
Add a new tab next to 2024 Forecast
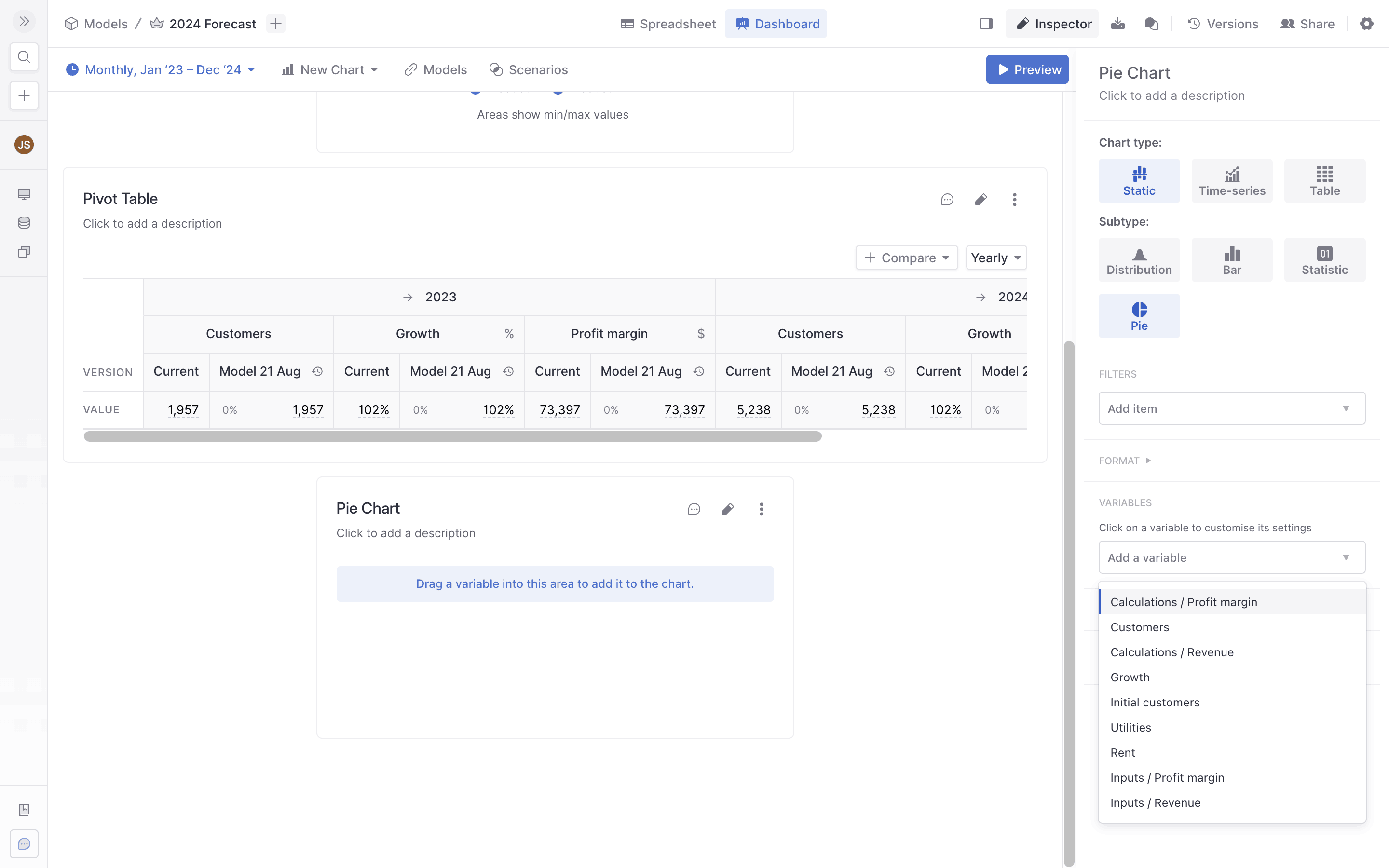click(x=275, y=24)
